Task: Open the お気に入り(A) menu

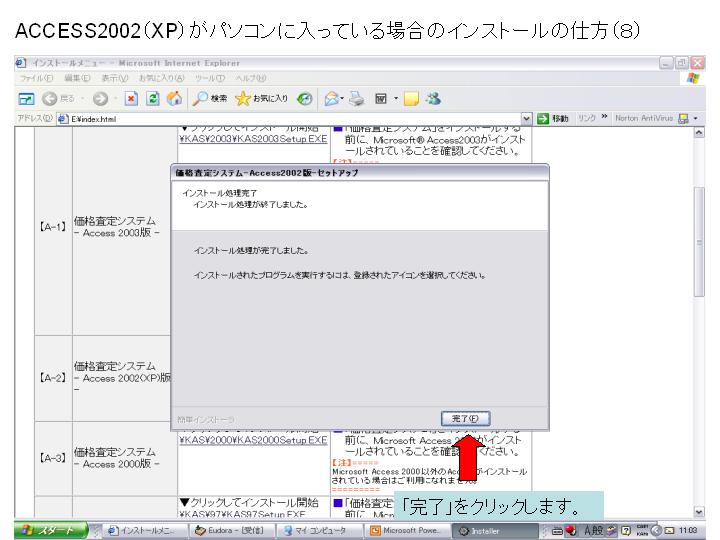Action: 162,79
